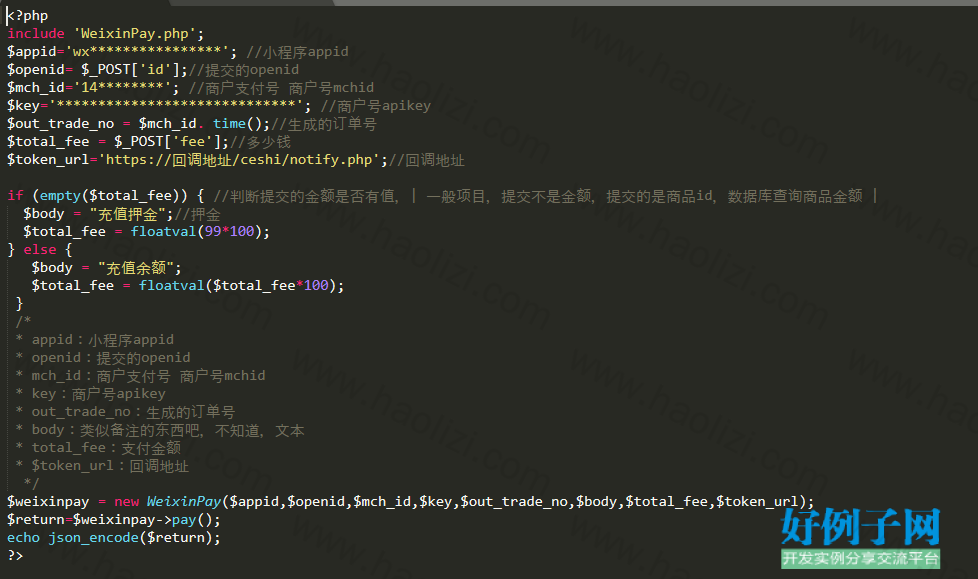Click the '* appid：小程序appid' comment line
Viewport: 978px width, 579px height.
95,340
